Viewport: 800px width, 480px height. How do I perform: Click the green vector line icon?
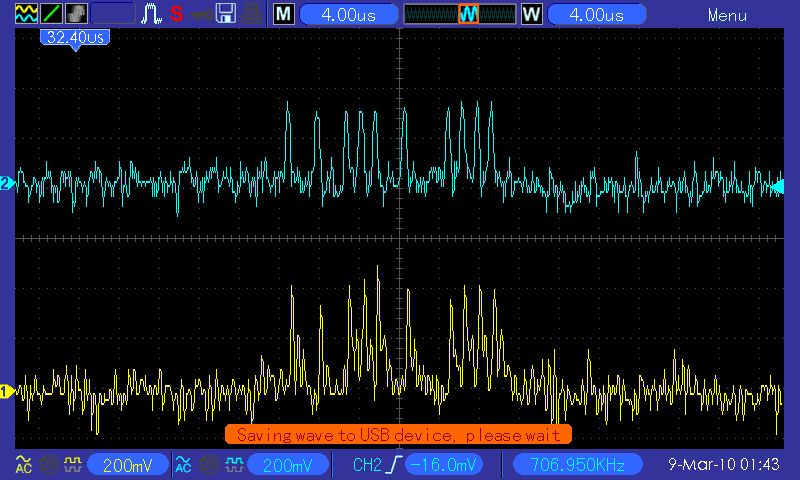(x=51, y=13)
